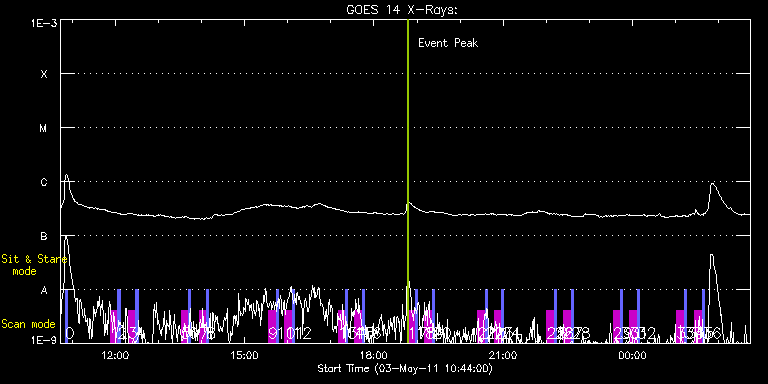This screenshot has height=384, width=768.
Task: Click the '21:00' time axis label
Action: click(504, 356)
